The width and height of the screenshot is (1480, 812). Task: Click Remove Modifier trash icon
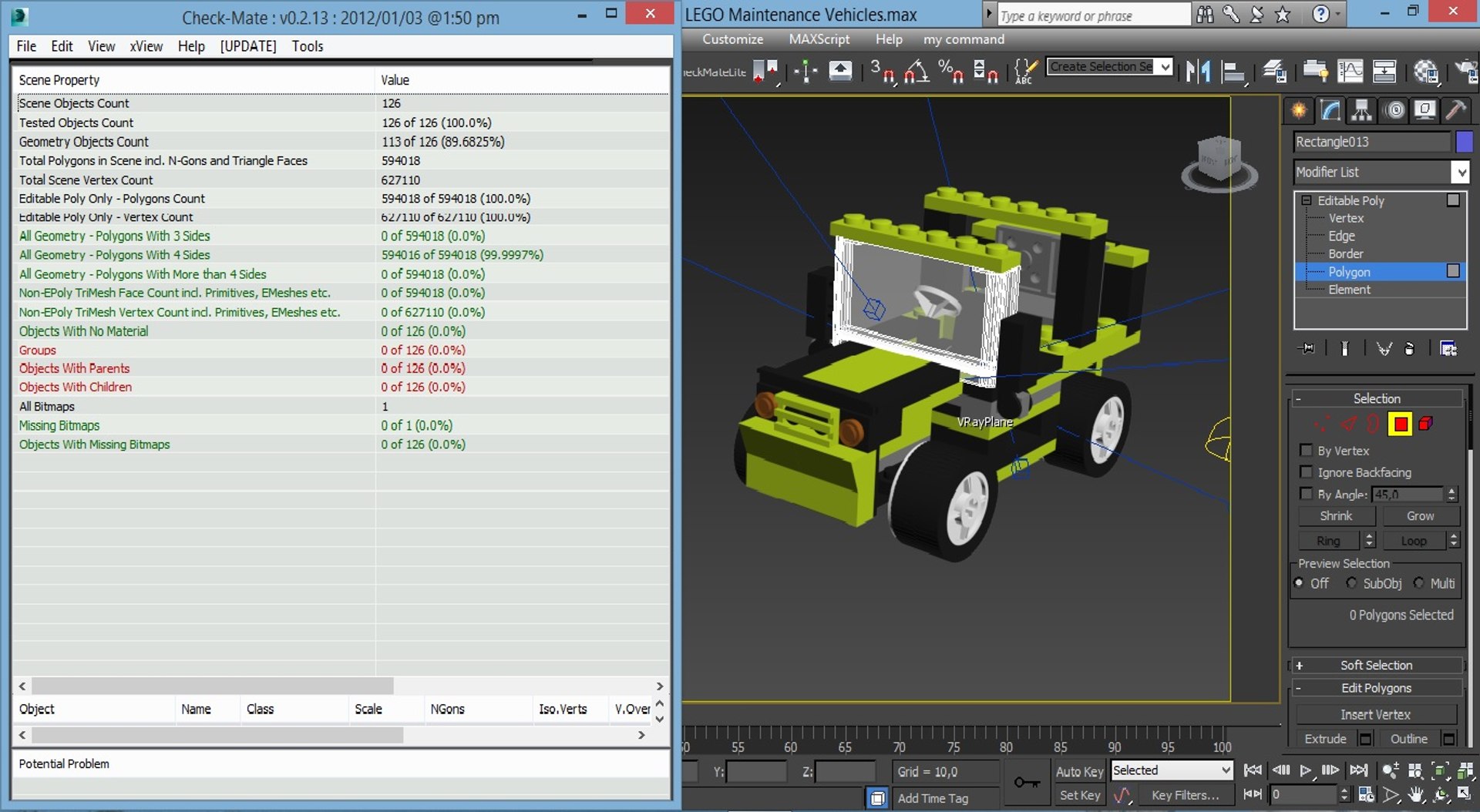click(x=1409, y=349)
